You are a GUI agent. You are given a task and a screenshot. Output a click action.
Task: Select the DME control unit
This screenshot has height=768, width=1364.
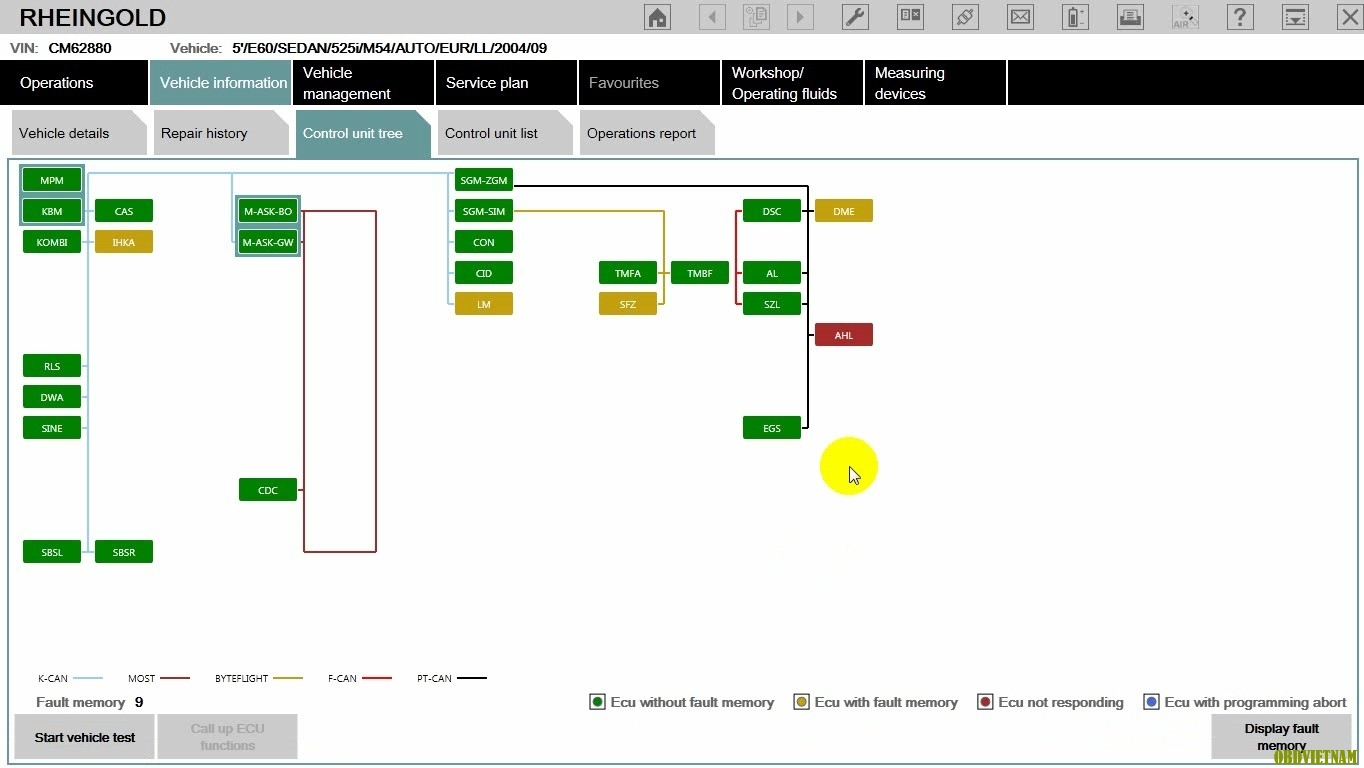pyautogui.click(x=844, y=212)
